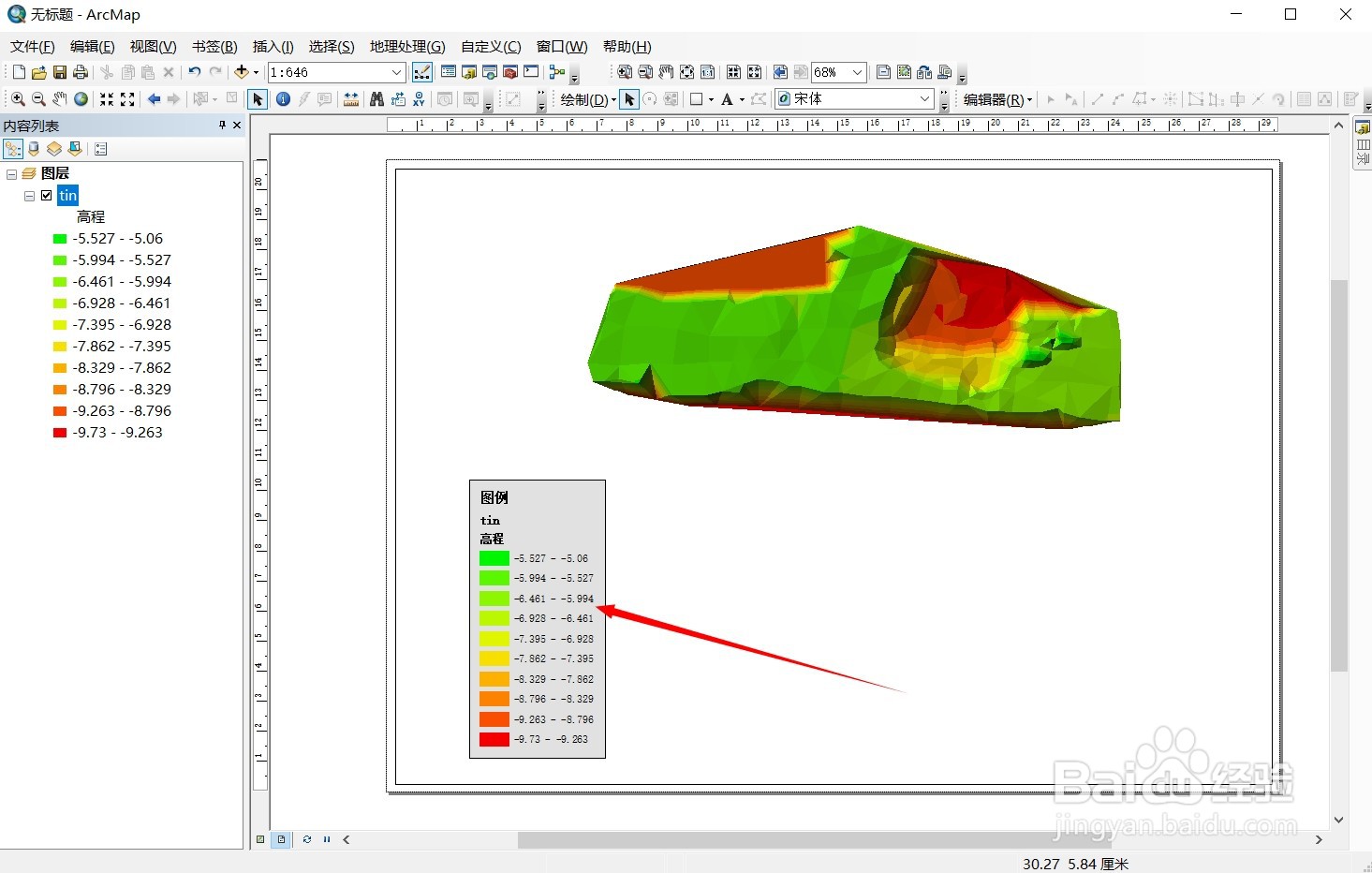Switch to Data View button
This screenshot has height=873, width=1372.
(x=260, y=839)
